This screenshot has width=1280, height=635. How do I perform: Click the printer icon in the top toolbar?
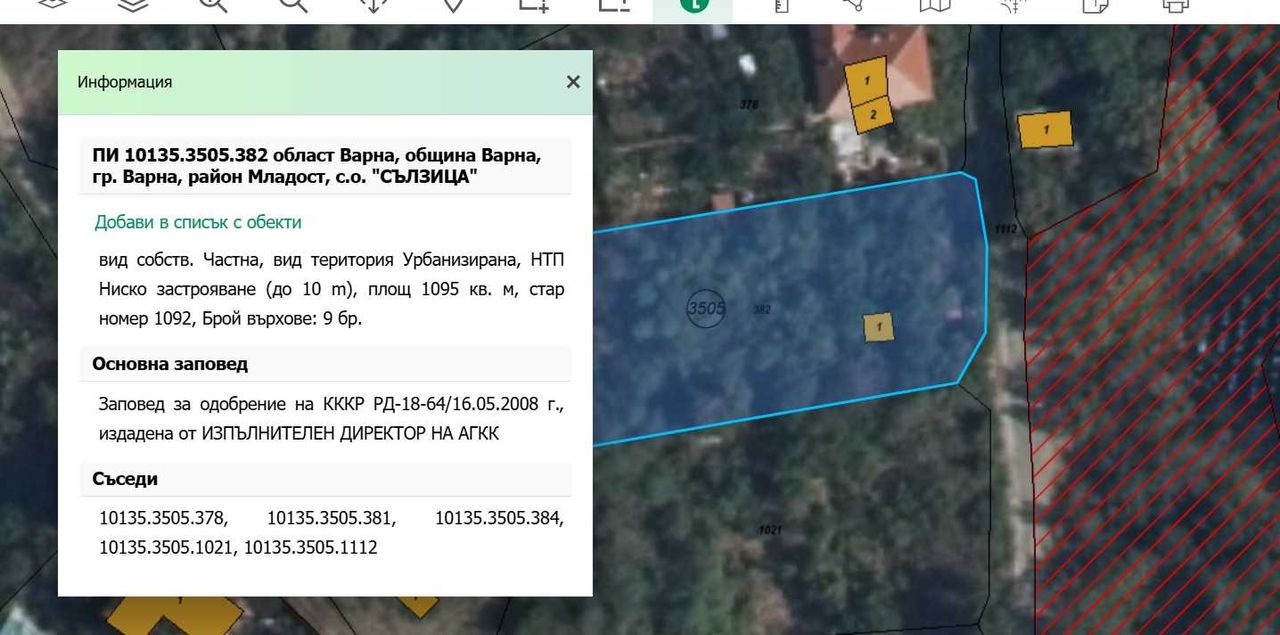[x=1176, y=5]
